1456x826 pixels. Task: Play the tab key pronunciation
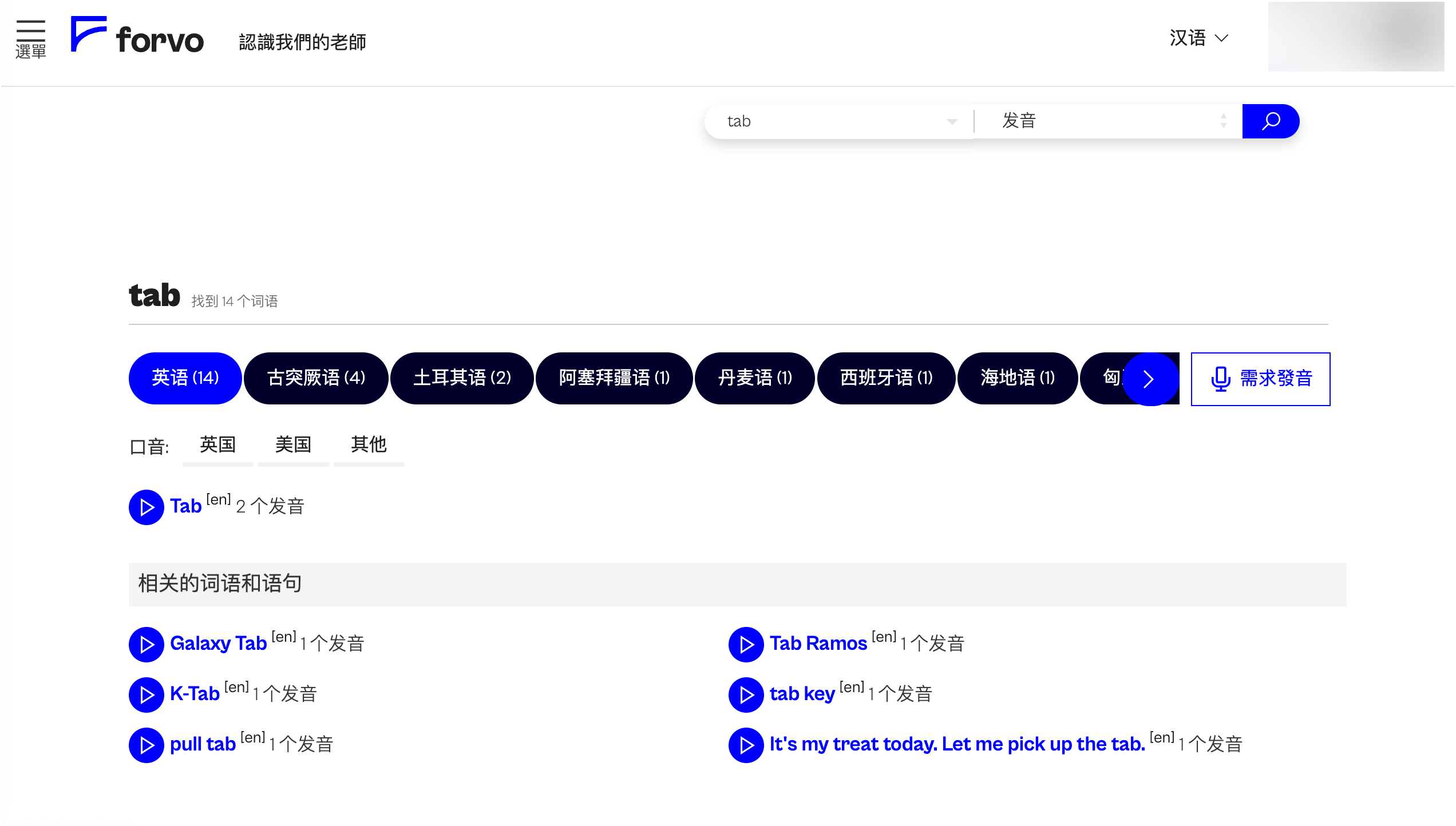pos(746,695)
